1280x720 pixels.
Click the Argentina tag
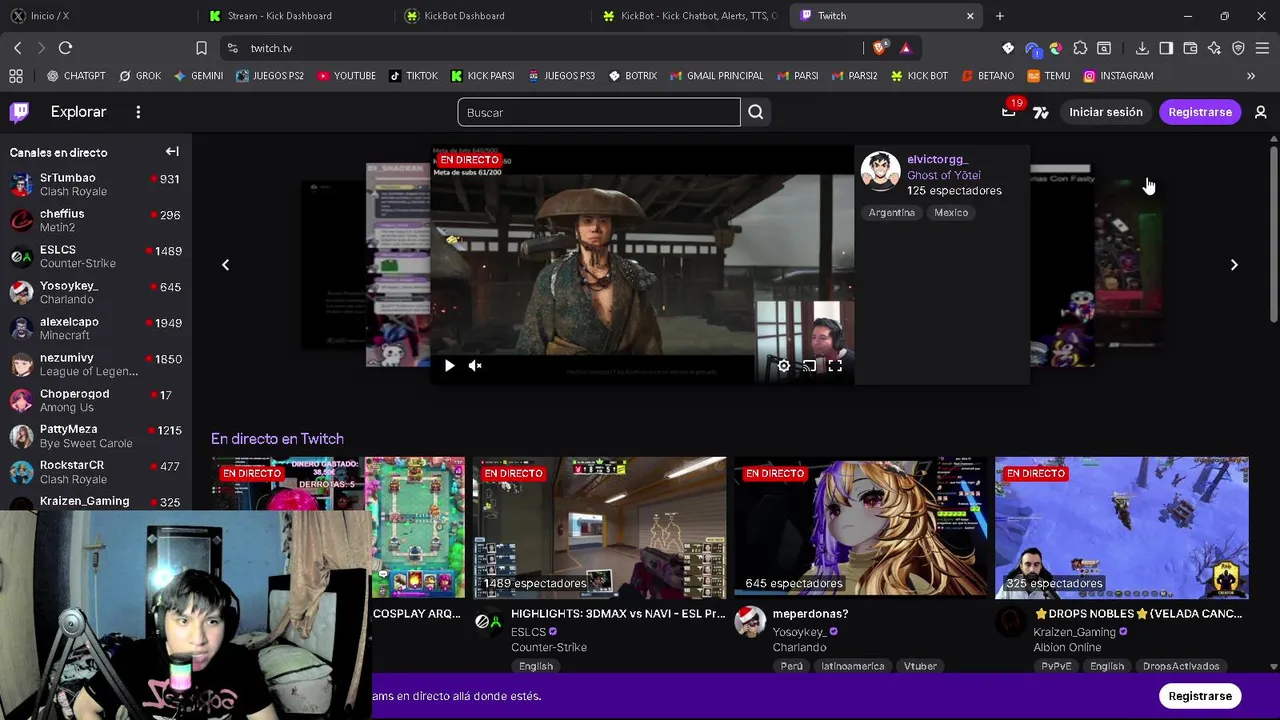(x=892, y=212)
